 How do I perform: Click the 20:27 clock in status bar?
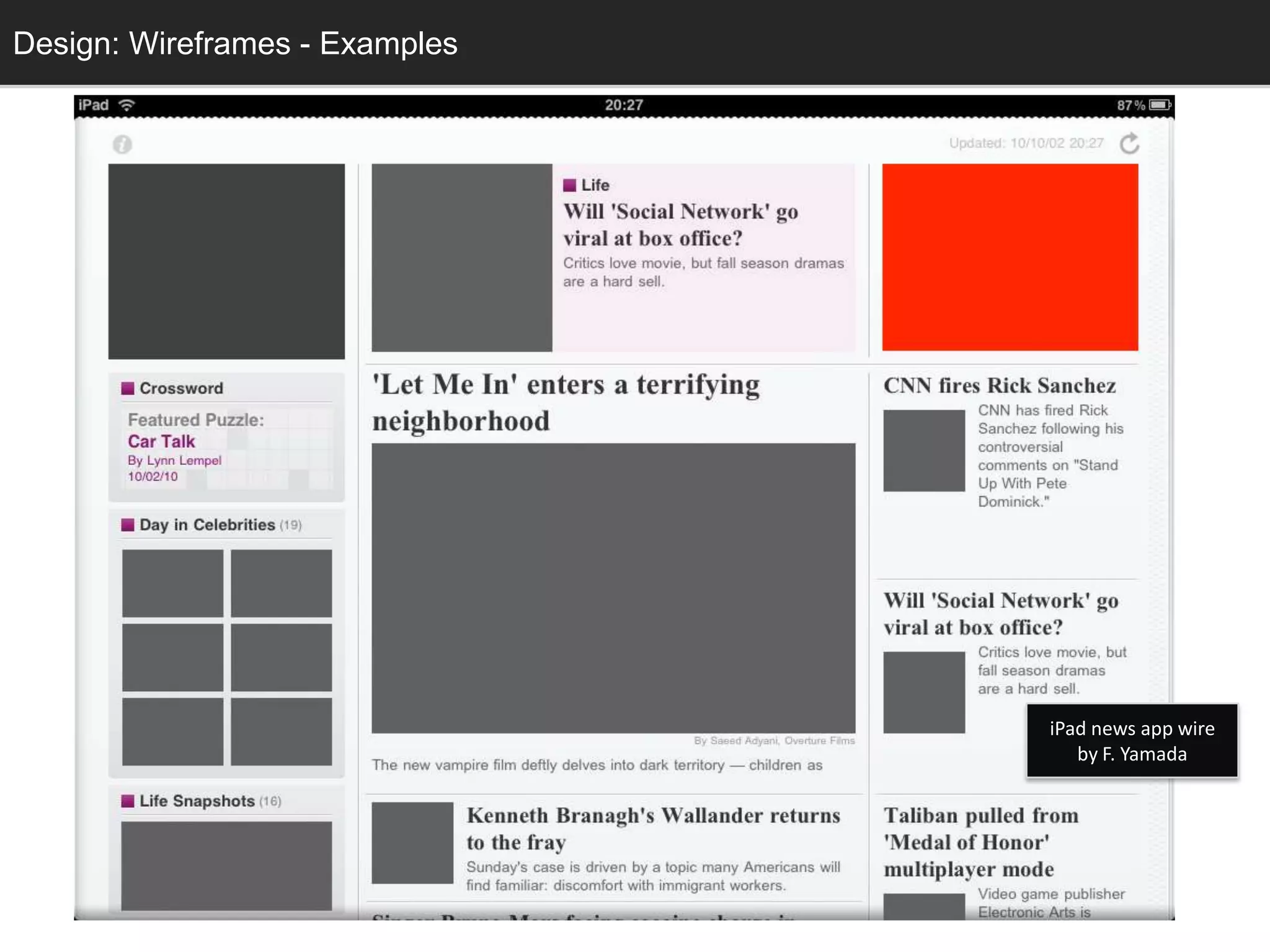coord(624,105)
